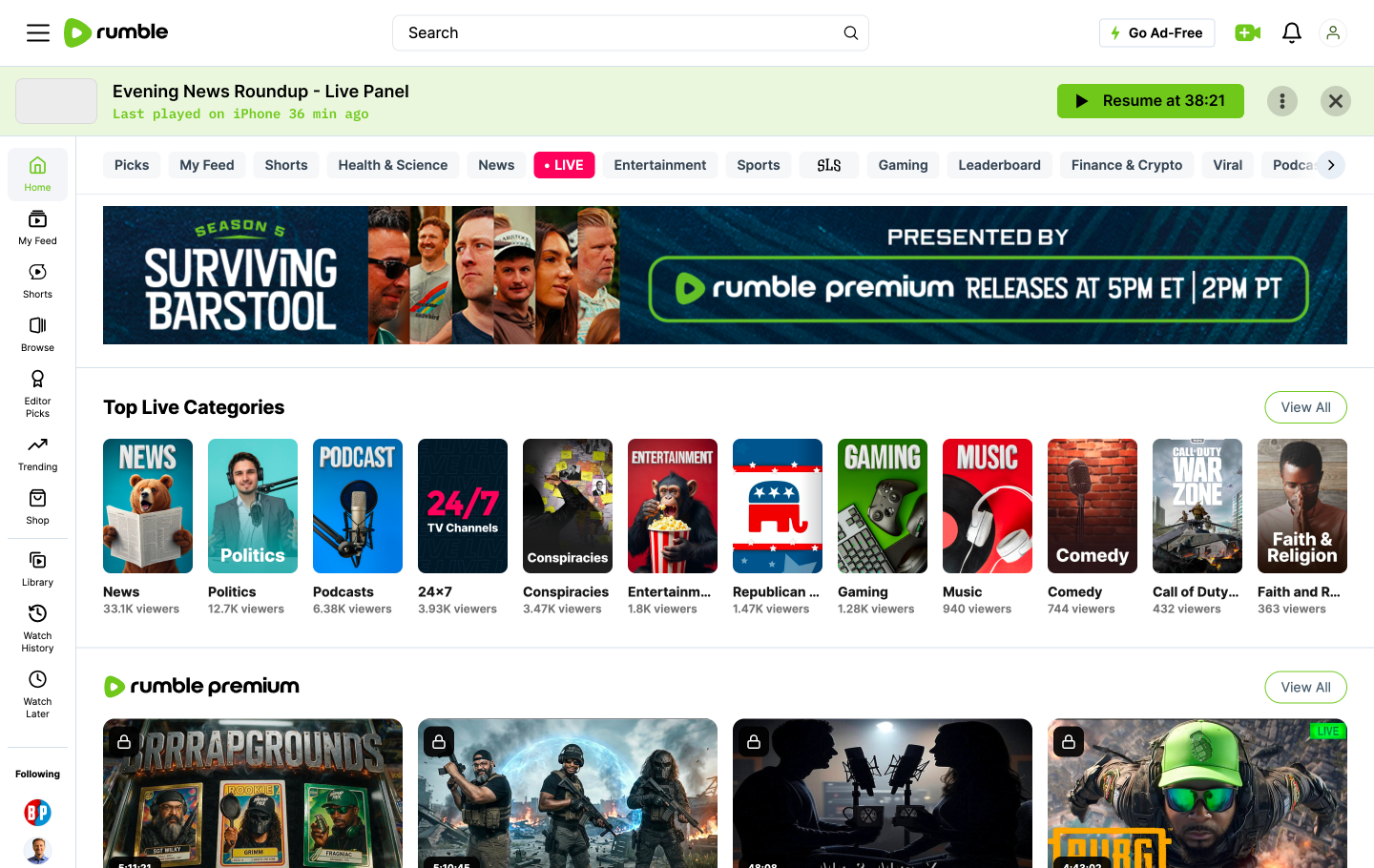Open Editor Picks in the sidebar
The image size is (1374, 868).
tap(37, 394)
